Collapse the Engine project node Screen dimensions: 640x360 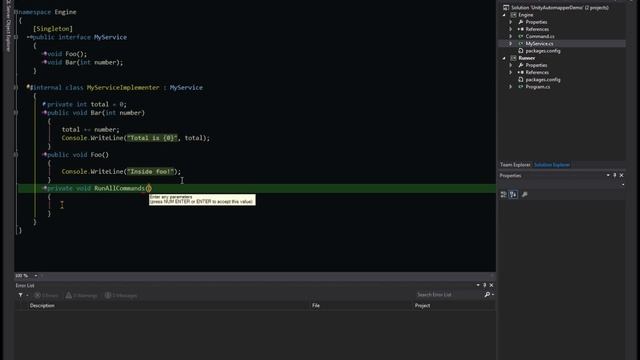(x=504, y=15)
